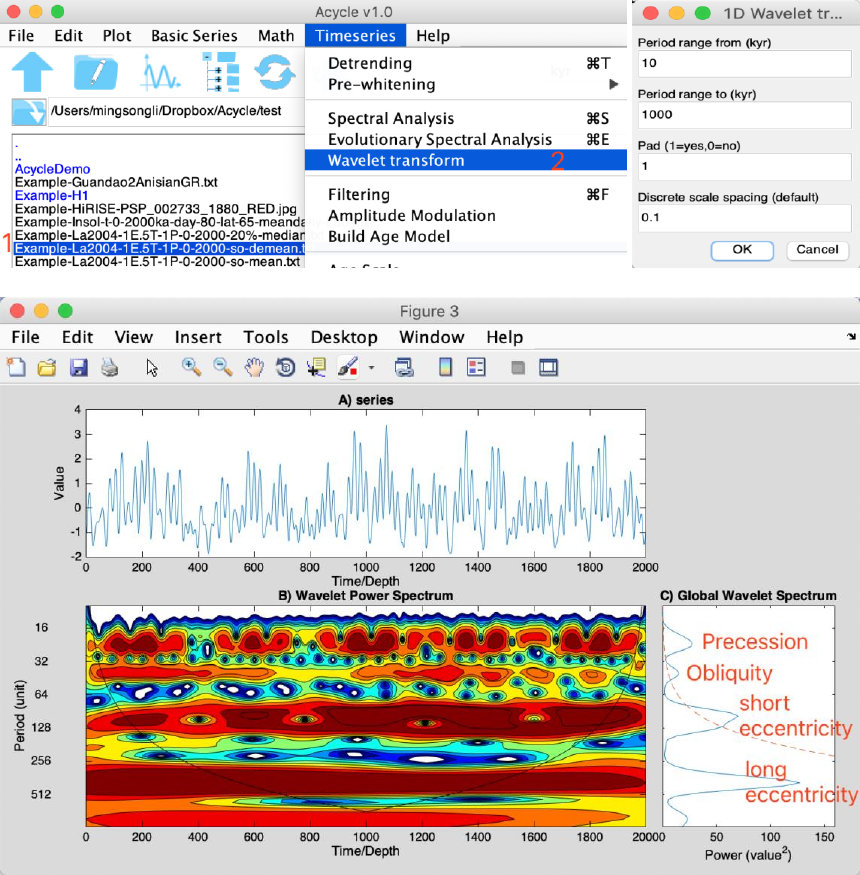This screenshot has height=875, width=860.
Task: Click the plot series wave icon
Action: coord(159,72)
